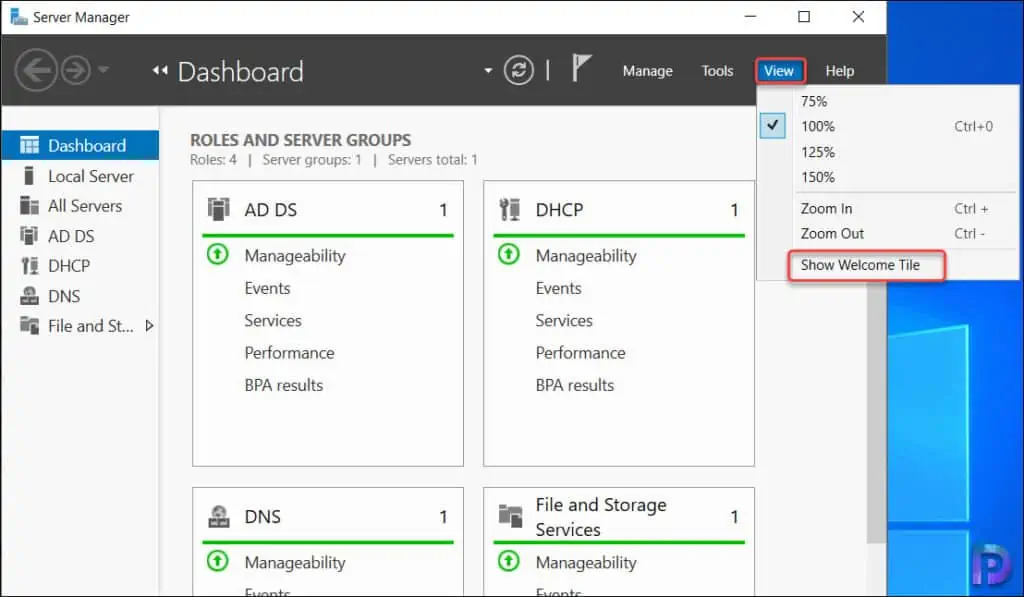Click the DNS sidebar icon

[x=29, y=296]
